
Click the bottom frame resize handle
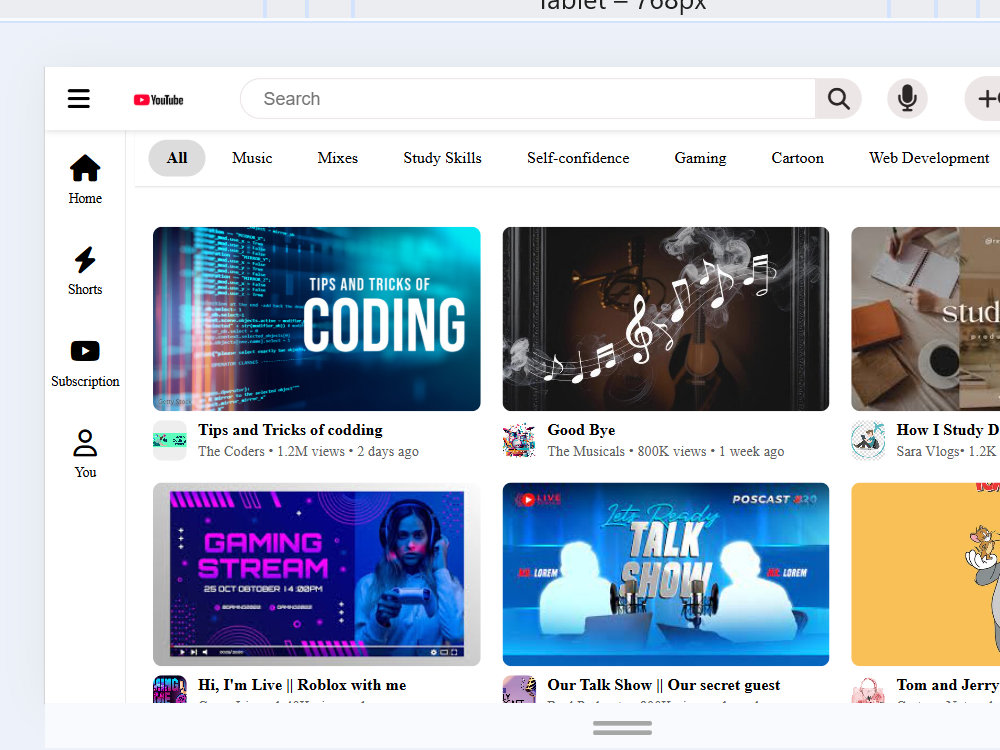tap(622, 727)
